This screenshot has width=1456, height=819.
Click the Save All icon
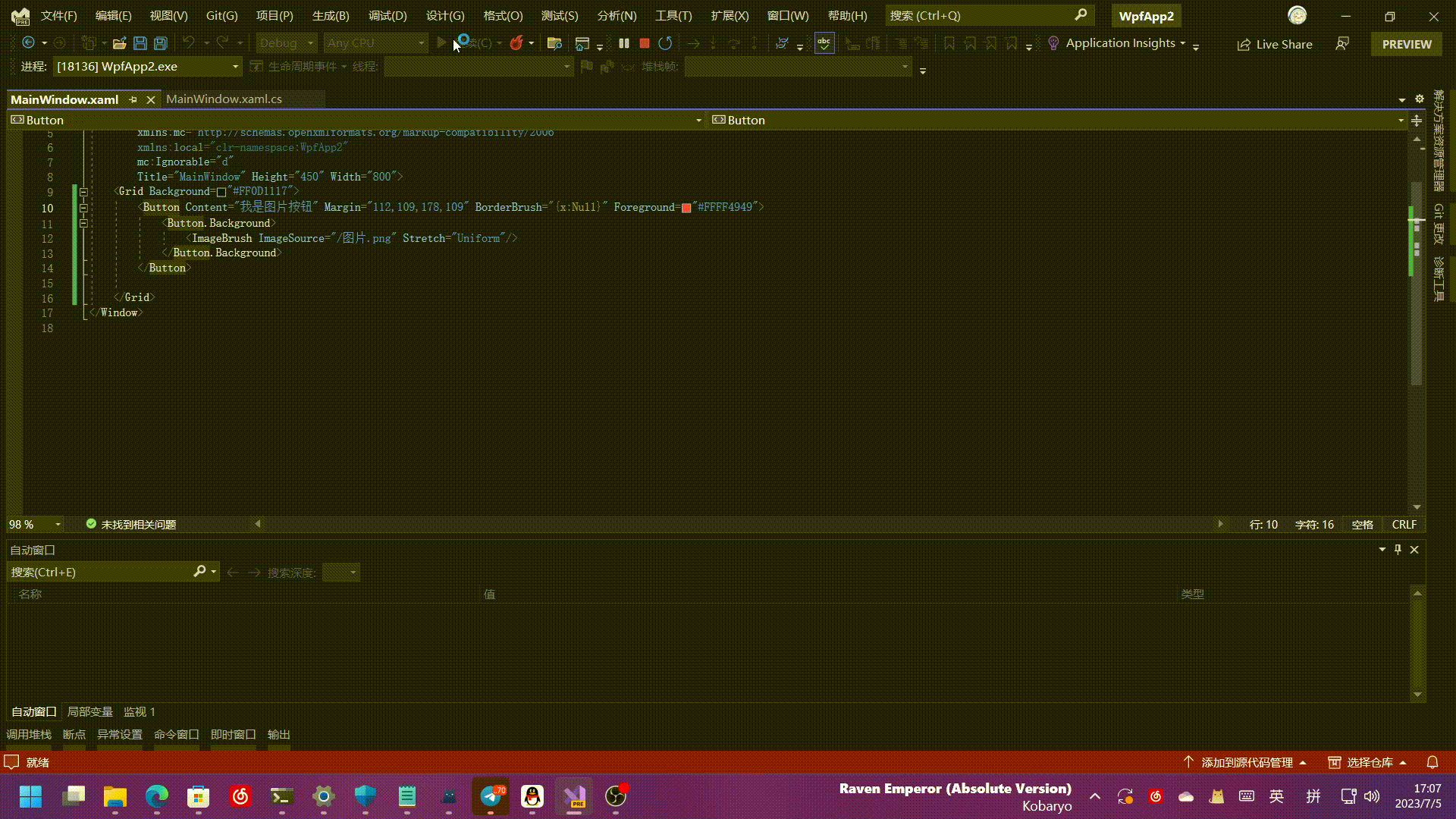(161, 44)
